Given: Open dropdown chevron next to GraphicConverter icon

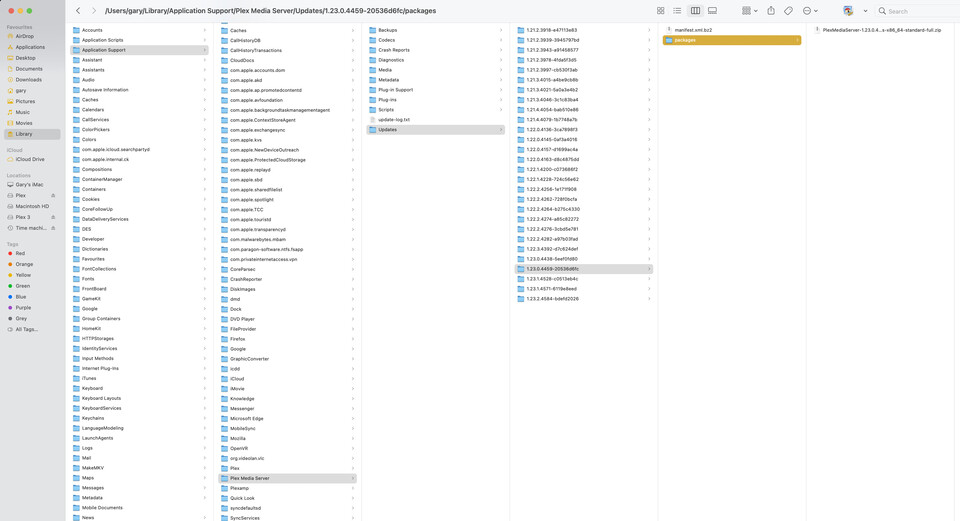Looking at the screenshot, I should tap(865, 11).
